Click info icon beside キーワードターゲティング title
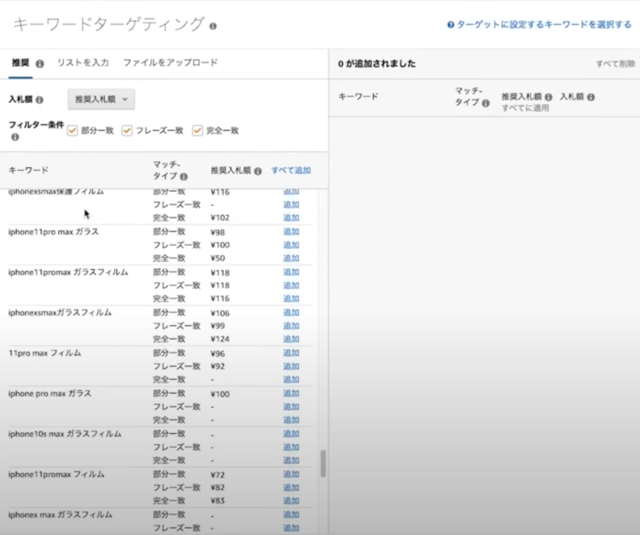The image size is (640, 535). [x=213, y=25]
